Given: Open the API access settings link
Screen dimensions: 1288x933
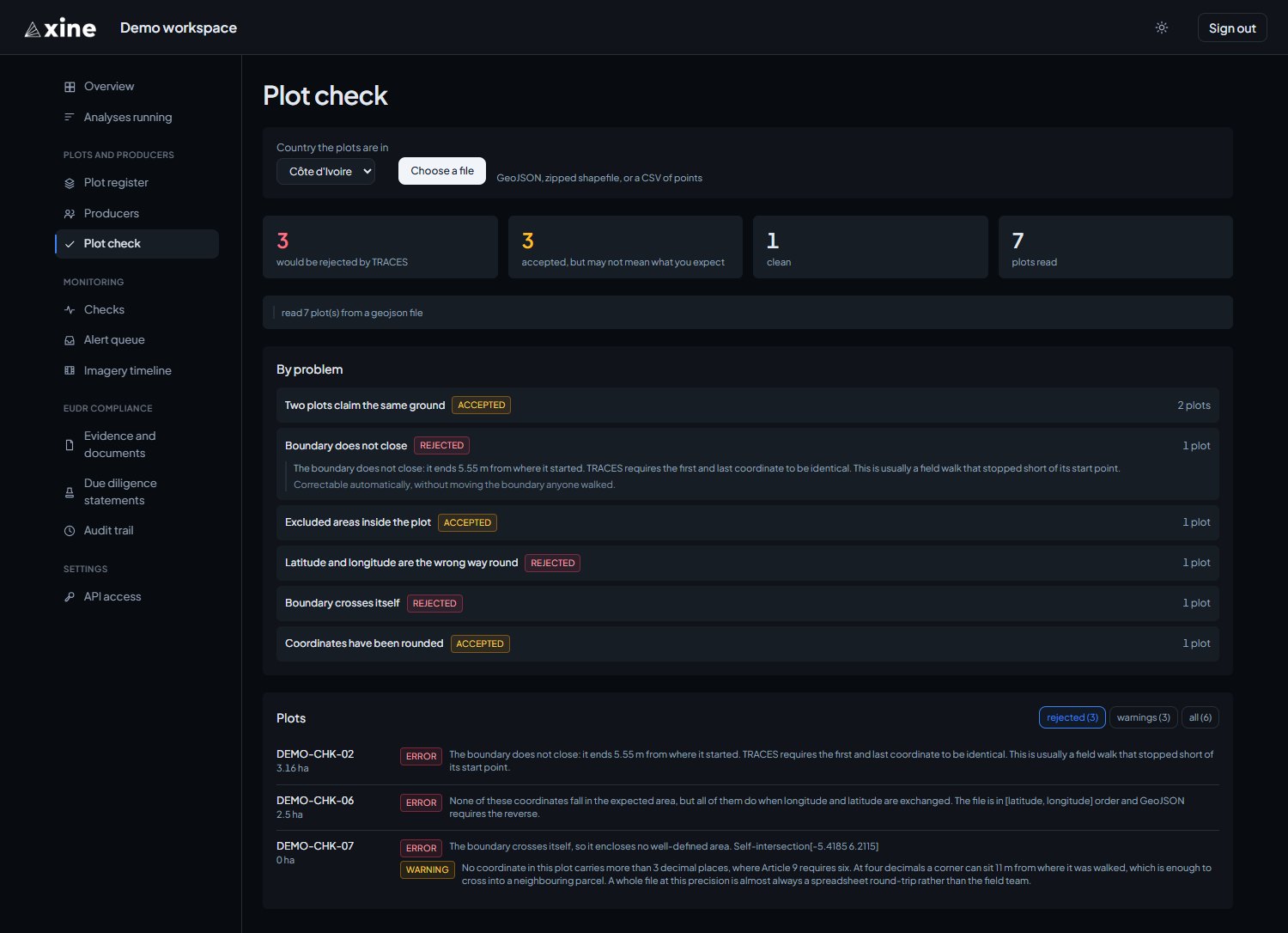Looking at the screenshot, I should pyautogui.click(x=137, y=597).
